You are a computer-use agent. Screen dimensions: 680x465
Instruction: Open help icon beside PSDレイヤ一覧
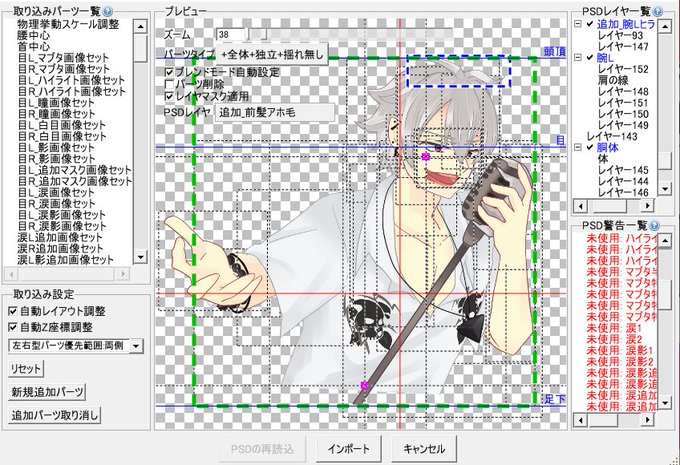[x=657, y=11]
